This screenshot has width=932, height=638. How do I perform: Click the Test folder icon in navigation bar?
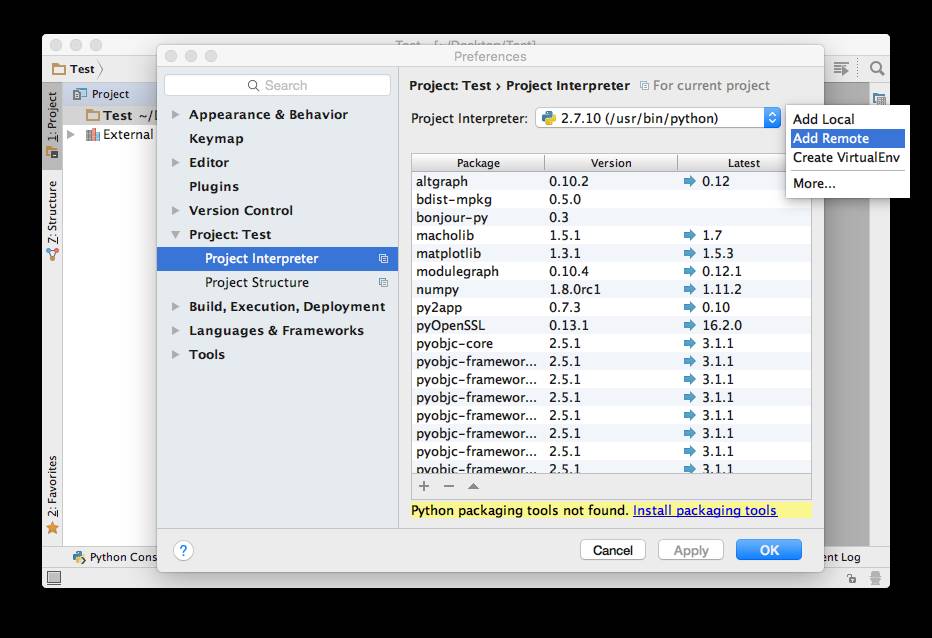click(x=59, y=69)
